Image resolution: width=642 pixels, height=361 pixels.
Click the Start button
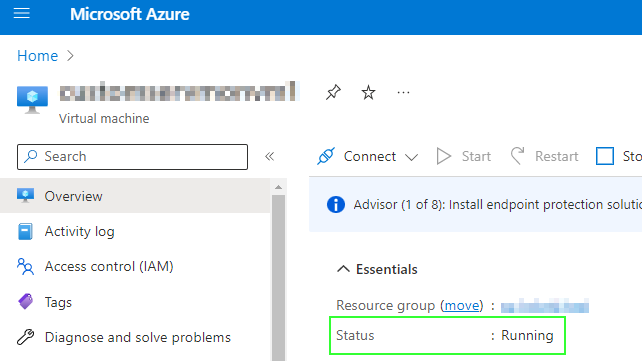(463, 156)
